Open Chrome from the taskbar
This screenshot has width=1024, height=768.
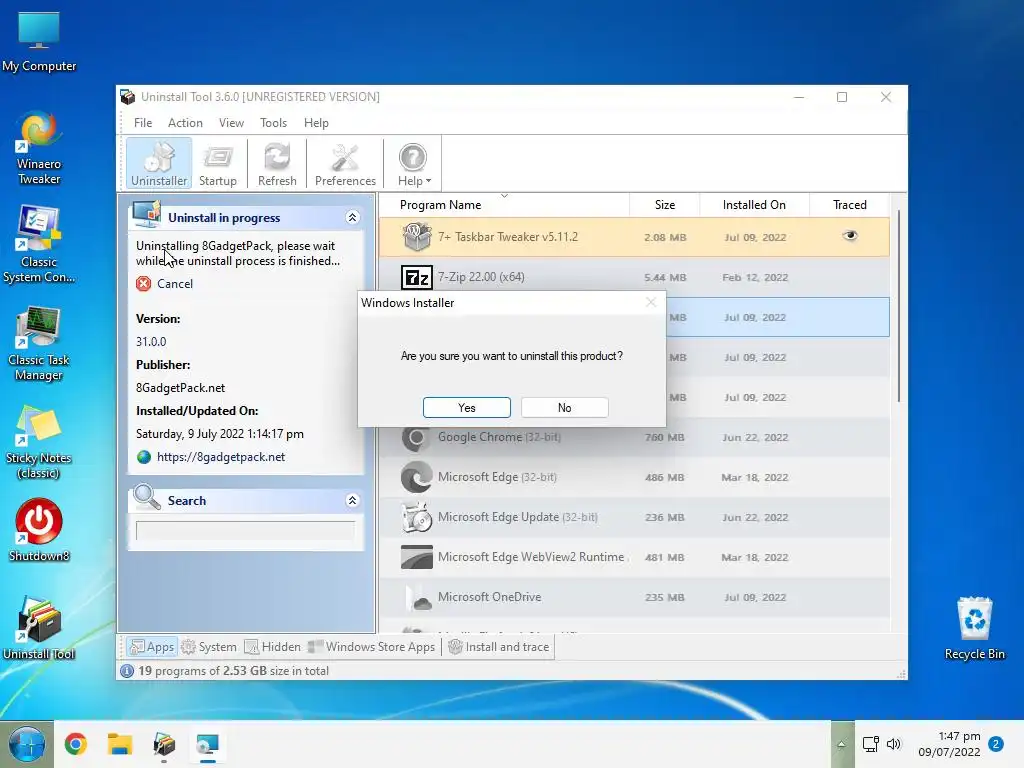(76, 744)
